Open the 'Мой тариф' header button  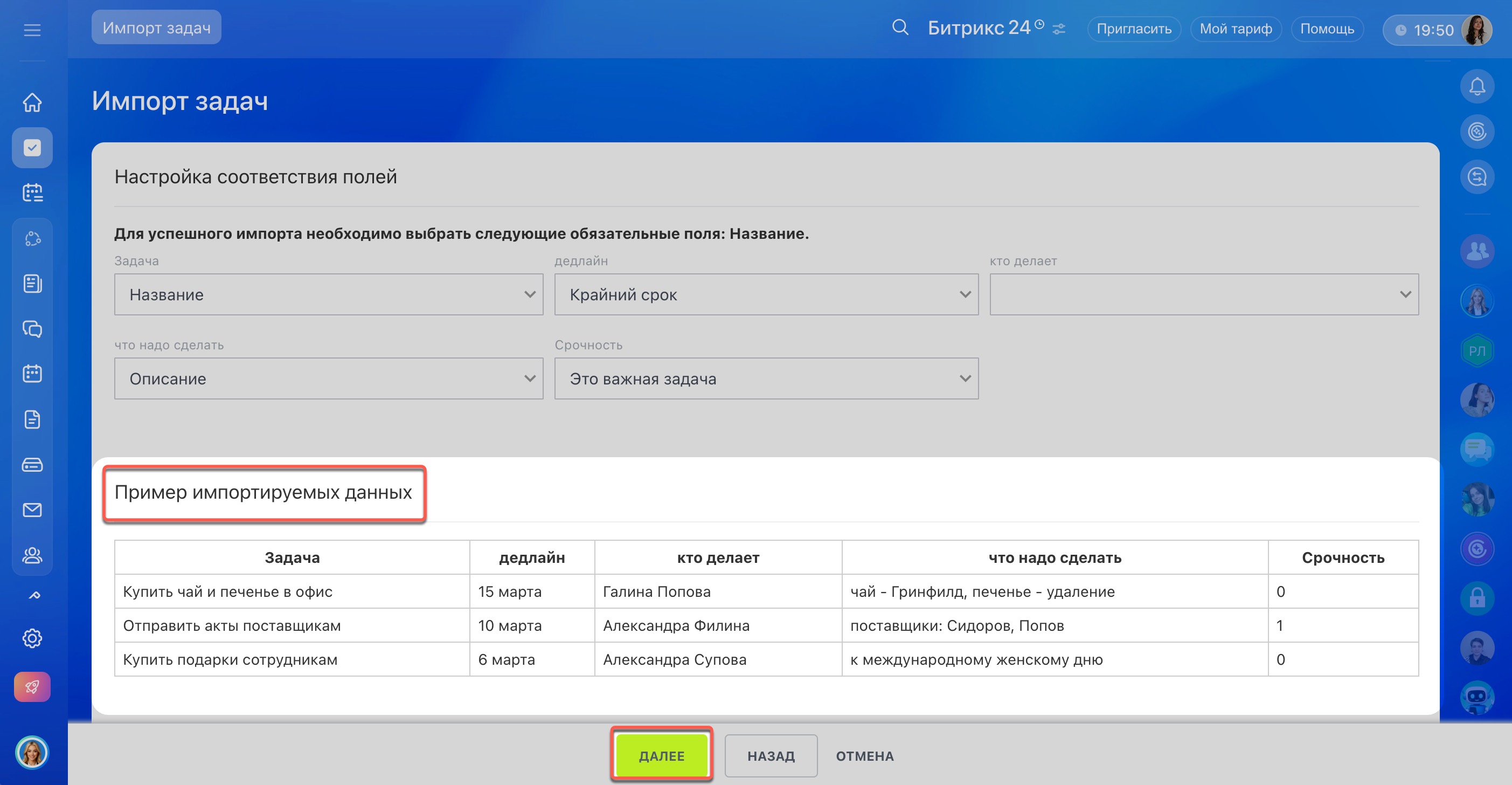1236,29
